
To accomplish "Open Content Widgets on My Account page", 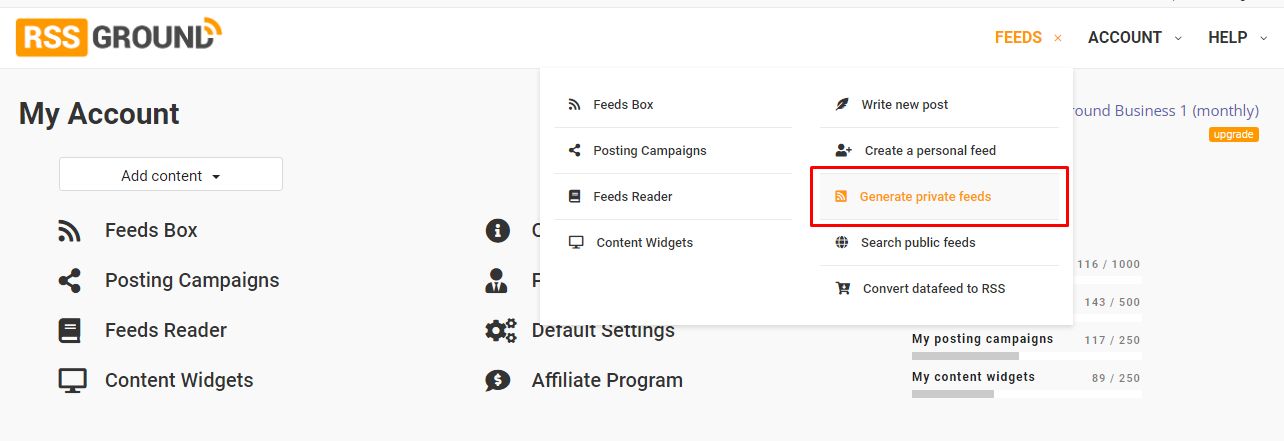I will [x=179, y=380].
